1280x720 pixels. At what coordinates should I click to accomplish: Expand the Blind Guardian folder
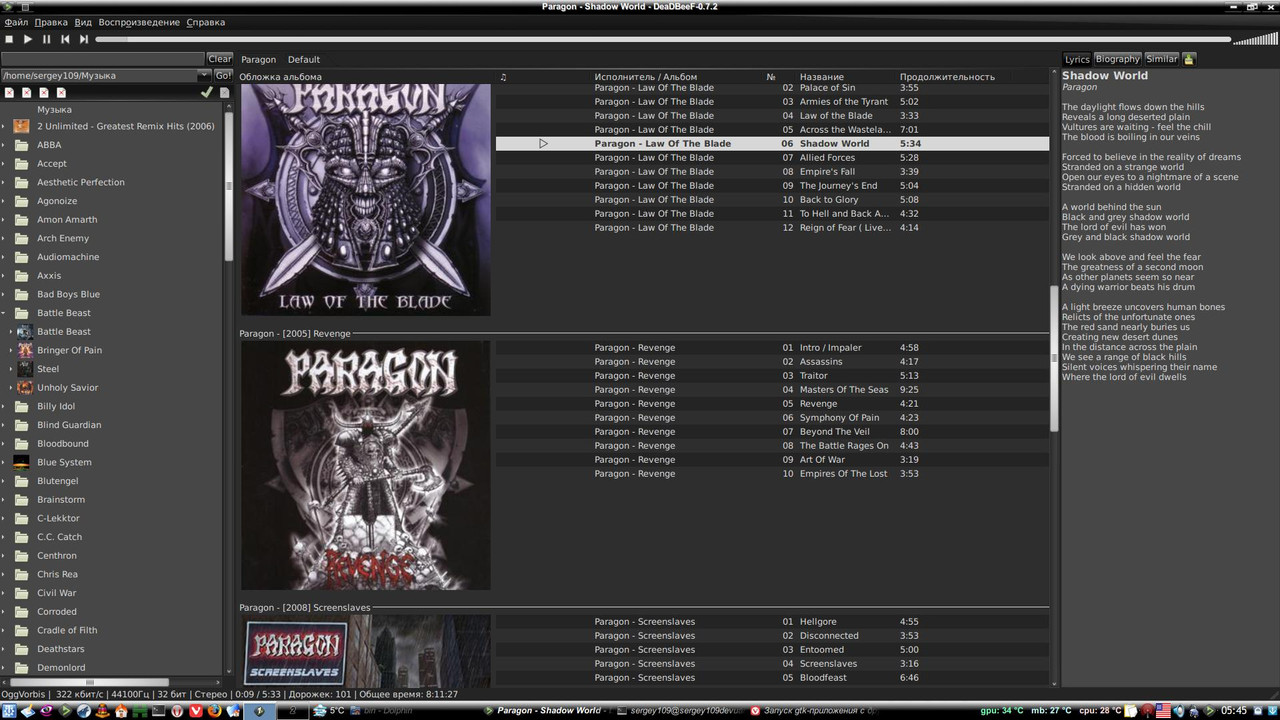[x=4, y=425]
